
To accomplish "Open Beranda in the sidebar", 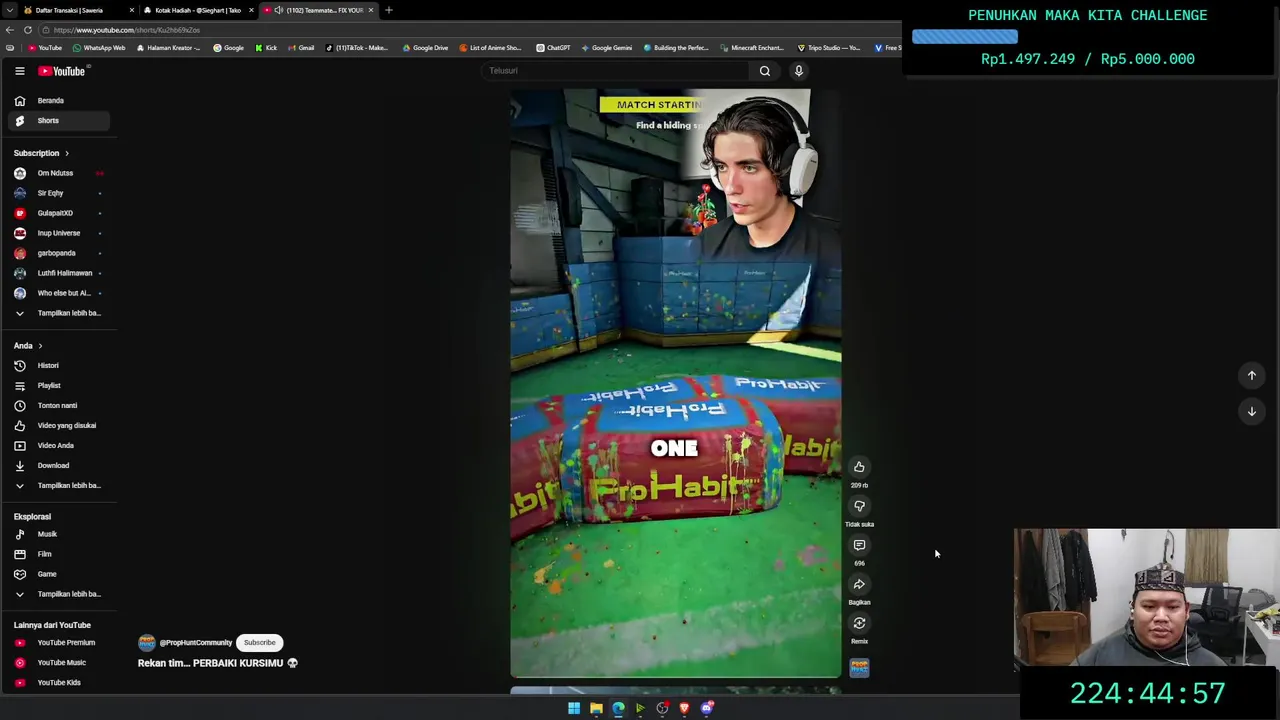I will pos(59,101).
